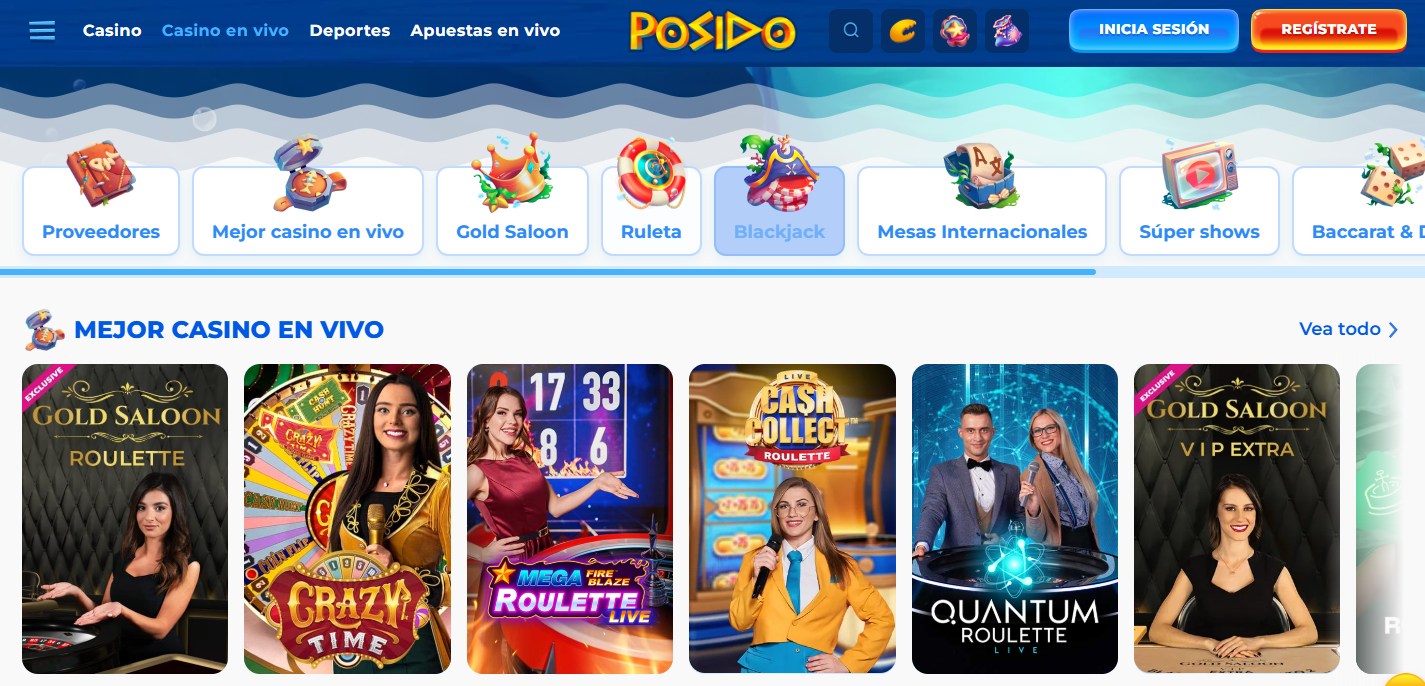Screen dimensions: 1425x686
Task: Select the Proveedores category with book icon
Action: 101,210
